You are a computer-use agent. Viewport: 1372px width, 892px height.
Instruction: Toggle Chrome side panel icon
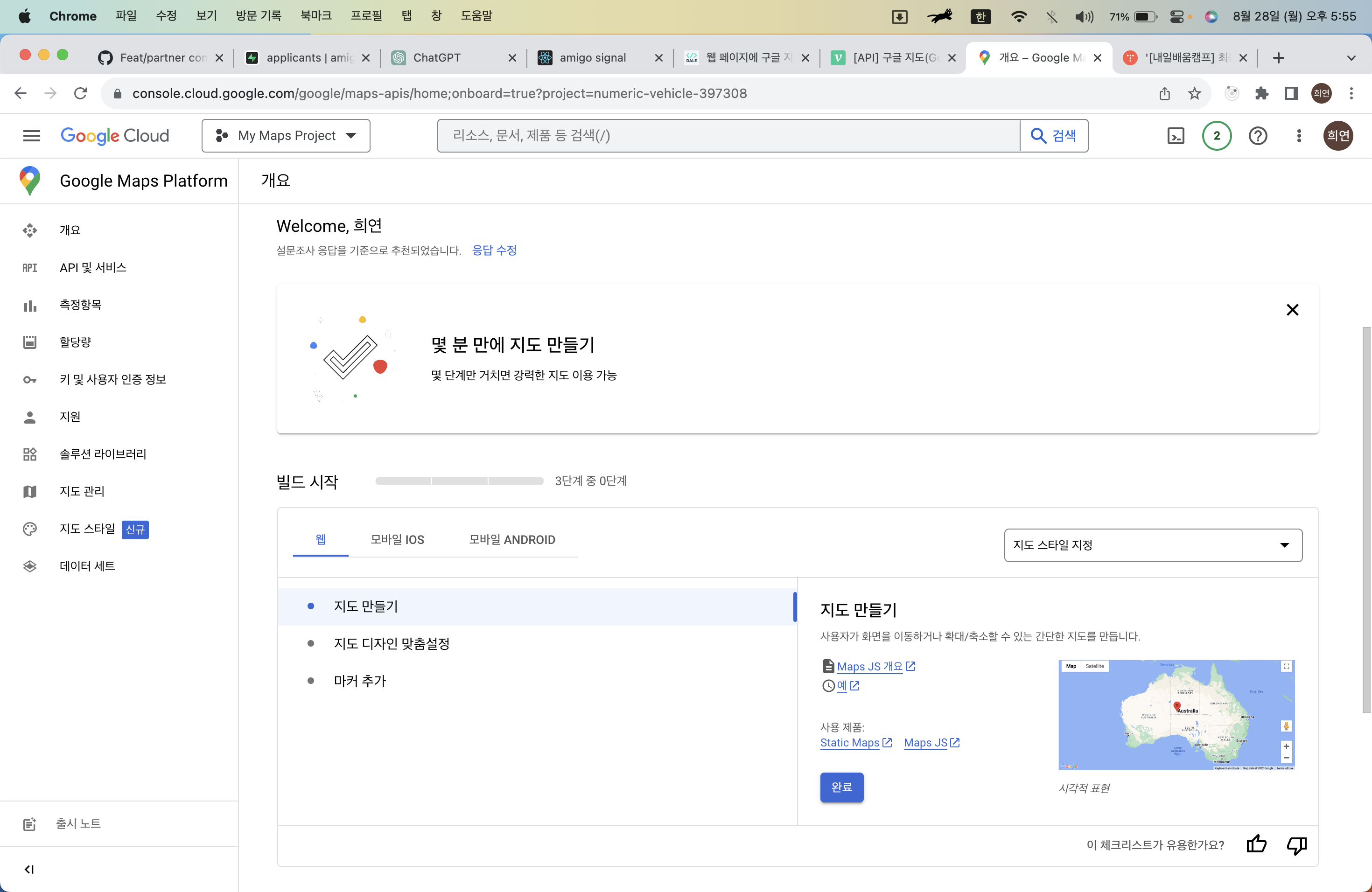1291,93
